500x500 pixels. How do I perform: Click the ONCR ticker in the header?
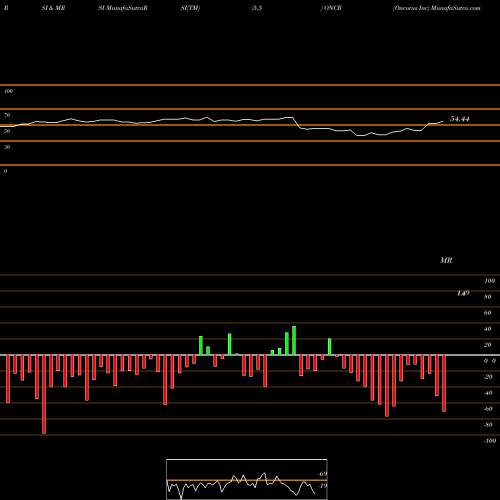pos(333,8)
